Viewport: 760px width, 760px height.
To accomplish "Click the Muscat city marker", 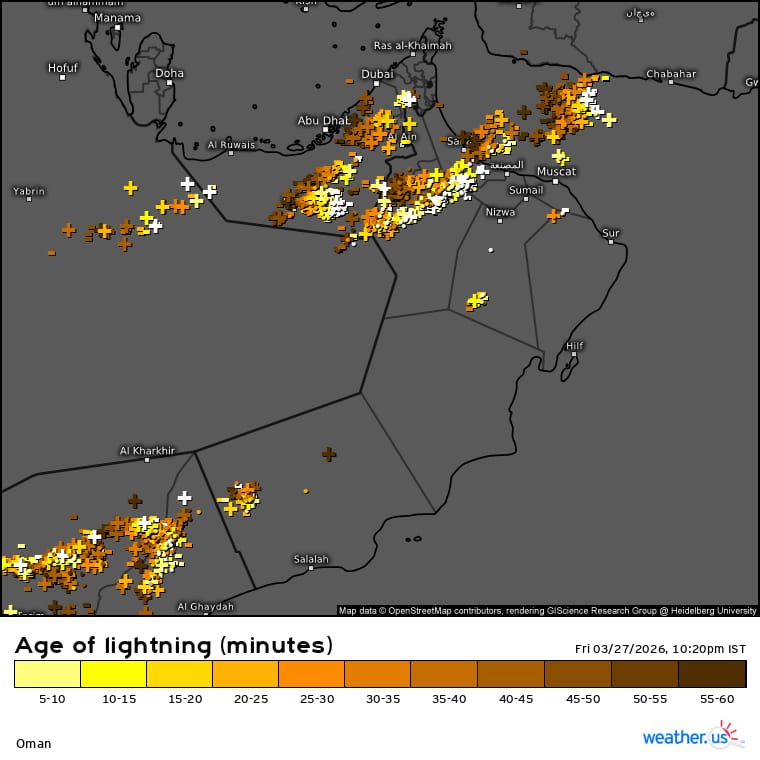I will [555, 182].
